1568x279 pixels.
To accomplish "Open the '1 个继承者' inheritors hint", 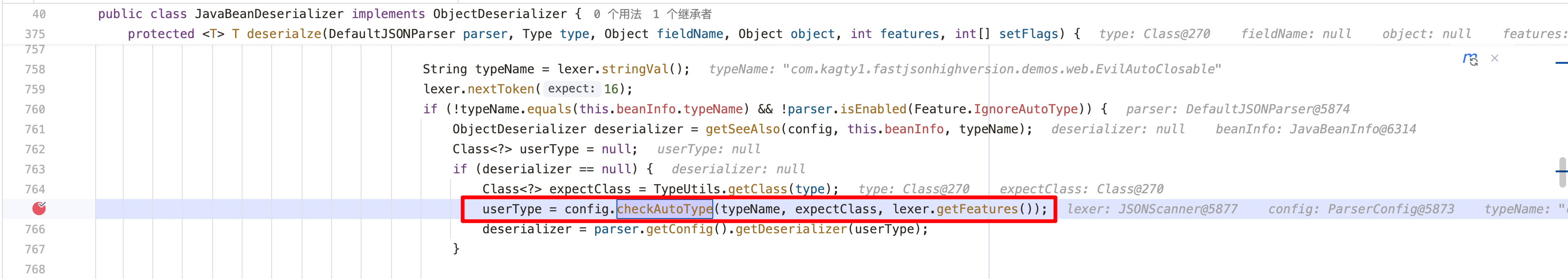I will (x=682, y=14).
